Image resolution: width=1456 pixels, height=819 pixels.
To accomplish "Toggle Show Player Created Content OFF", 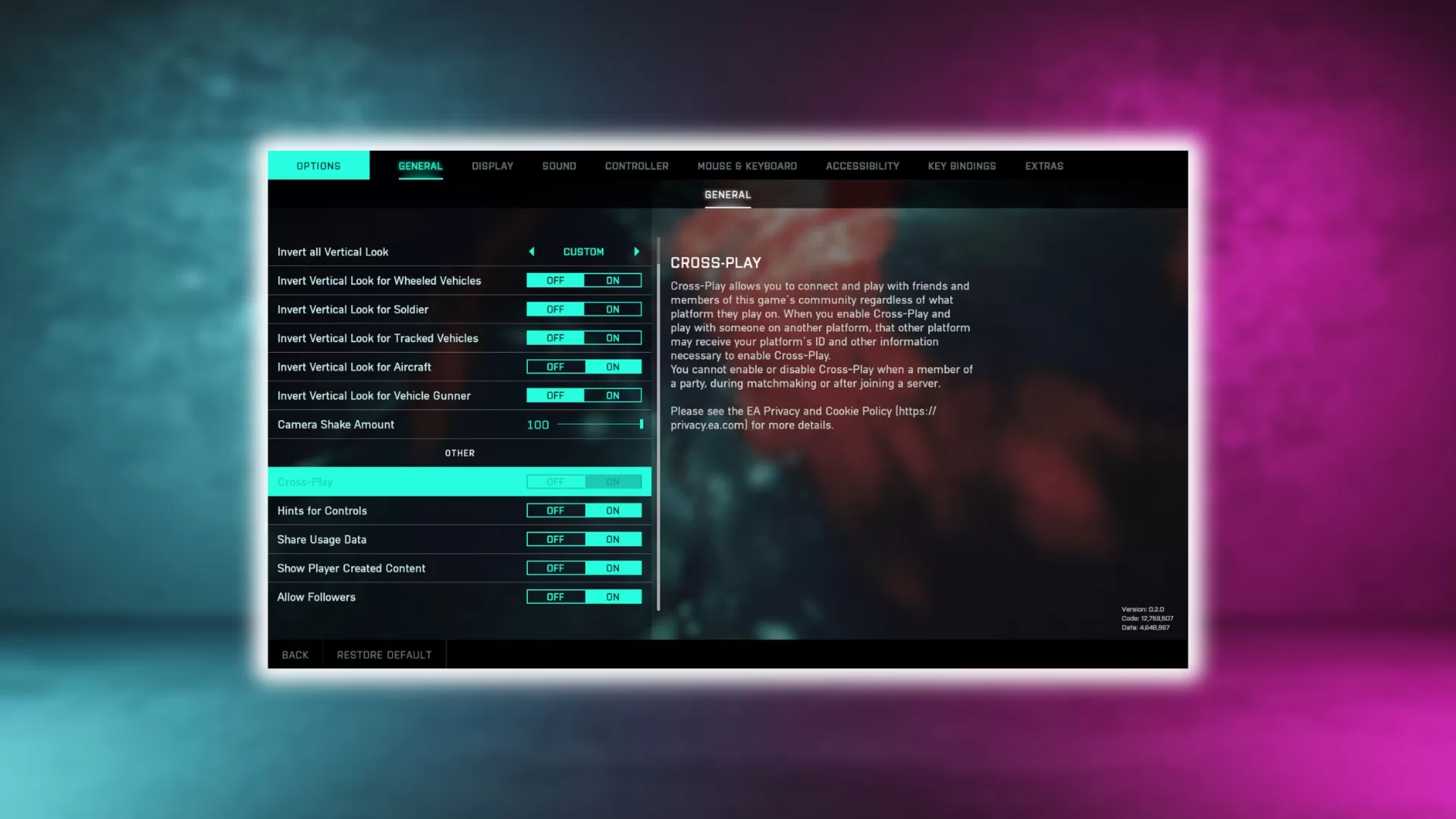I will tap(555, 568).
